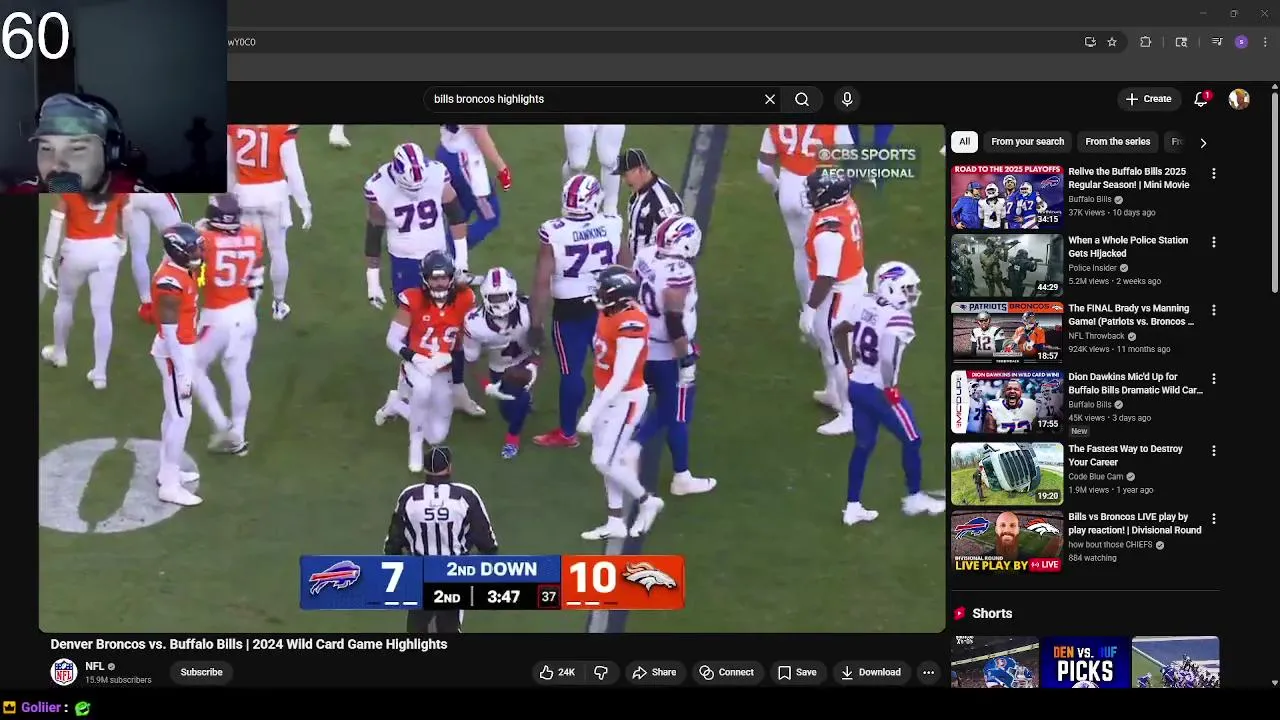
Task: Click the install app icon in address bar
Action: pos(1090,42)
